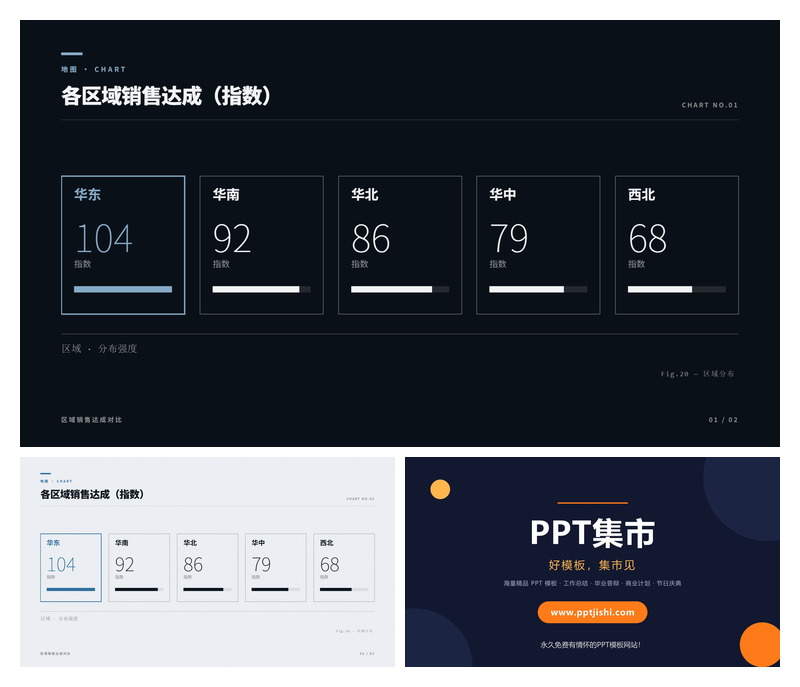
Task: Select the dark slide title 各区域销售达成（指数）
Action: pos(166,96)
